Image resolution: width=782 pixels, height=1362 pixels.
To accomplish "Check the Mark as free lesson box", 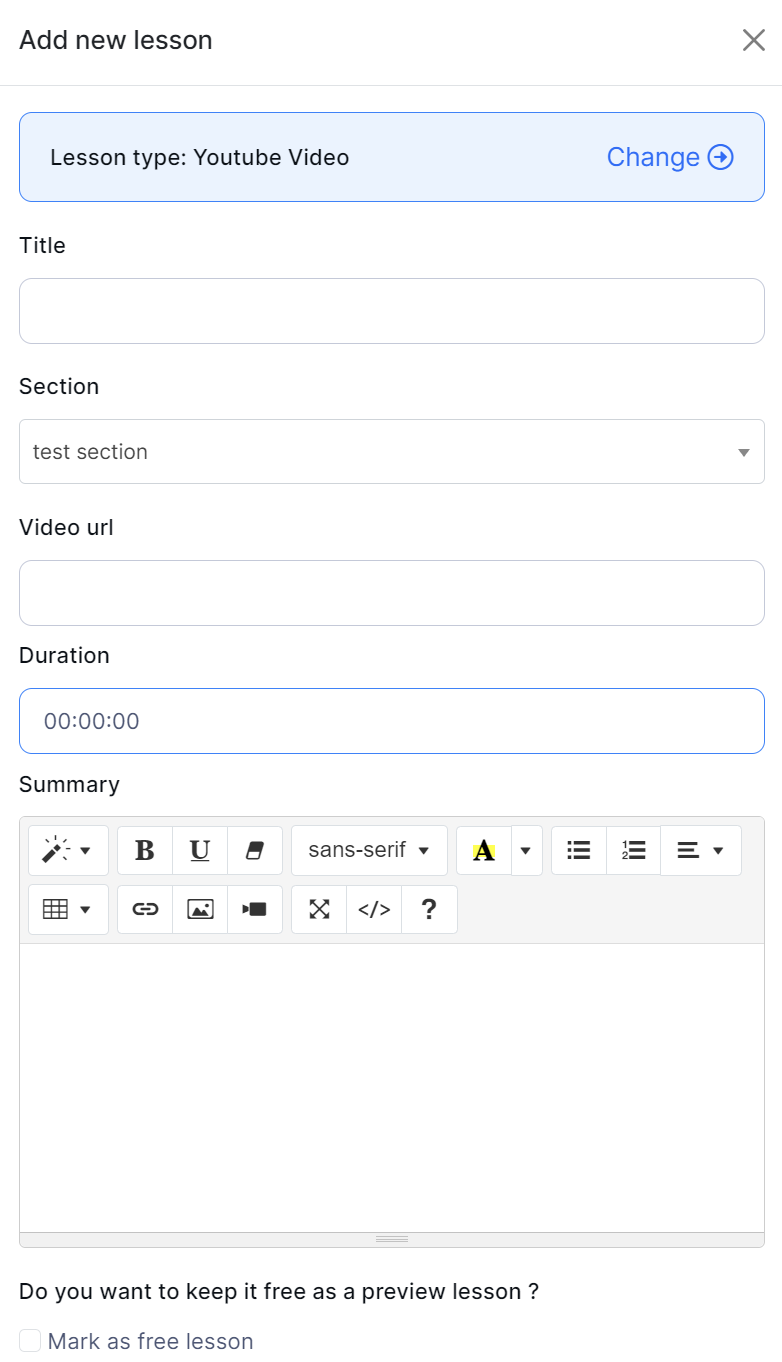I will 30,1341.
